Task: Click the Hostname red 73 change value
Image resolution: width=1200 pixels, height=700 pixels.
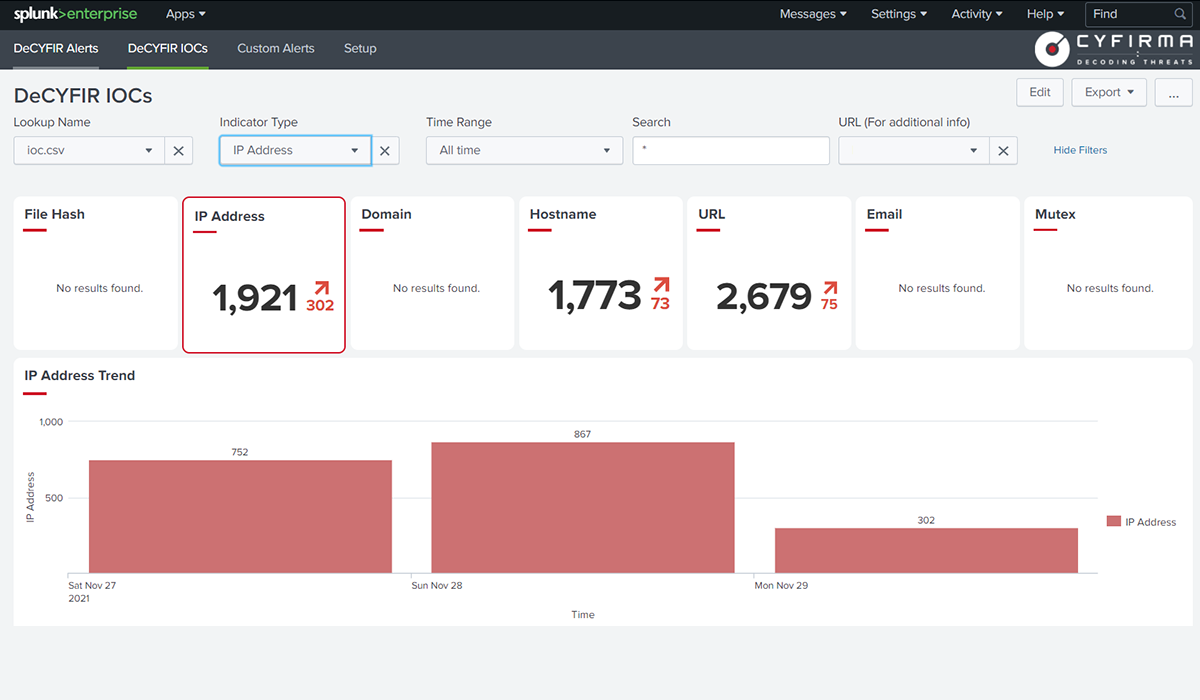Action: (x=660, y=304)
